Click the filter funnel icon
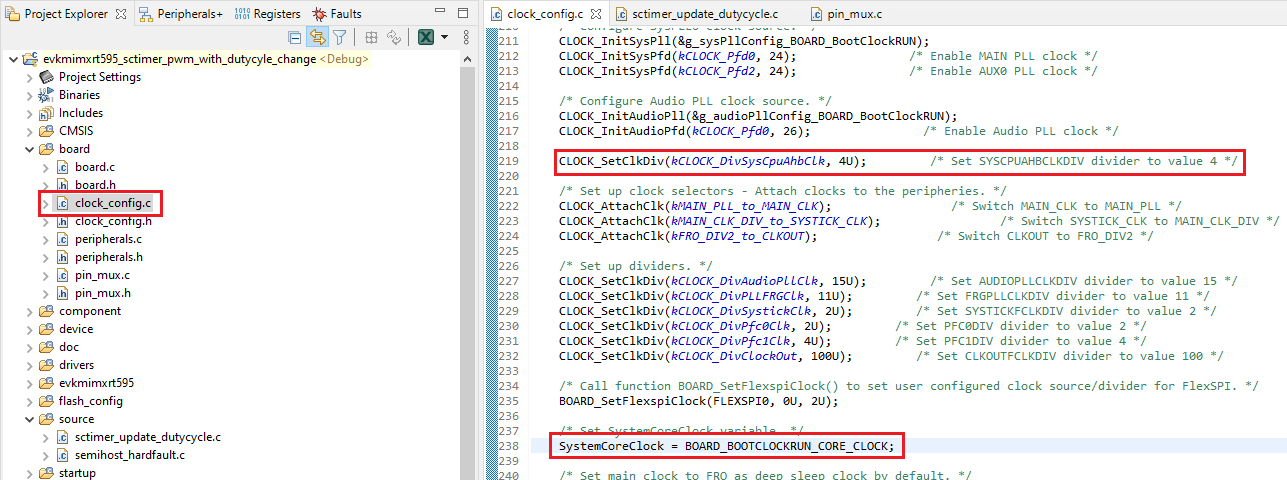The image size is (1287, 480). point(340,37)
